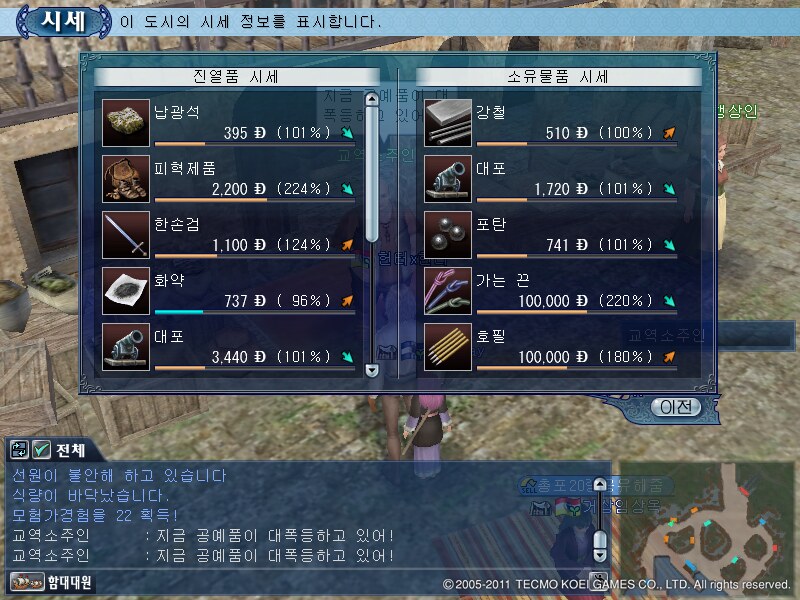Click the 시세 market price title badge
The height and width of the screenshot is (600, 800).
pos(64,21)
